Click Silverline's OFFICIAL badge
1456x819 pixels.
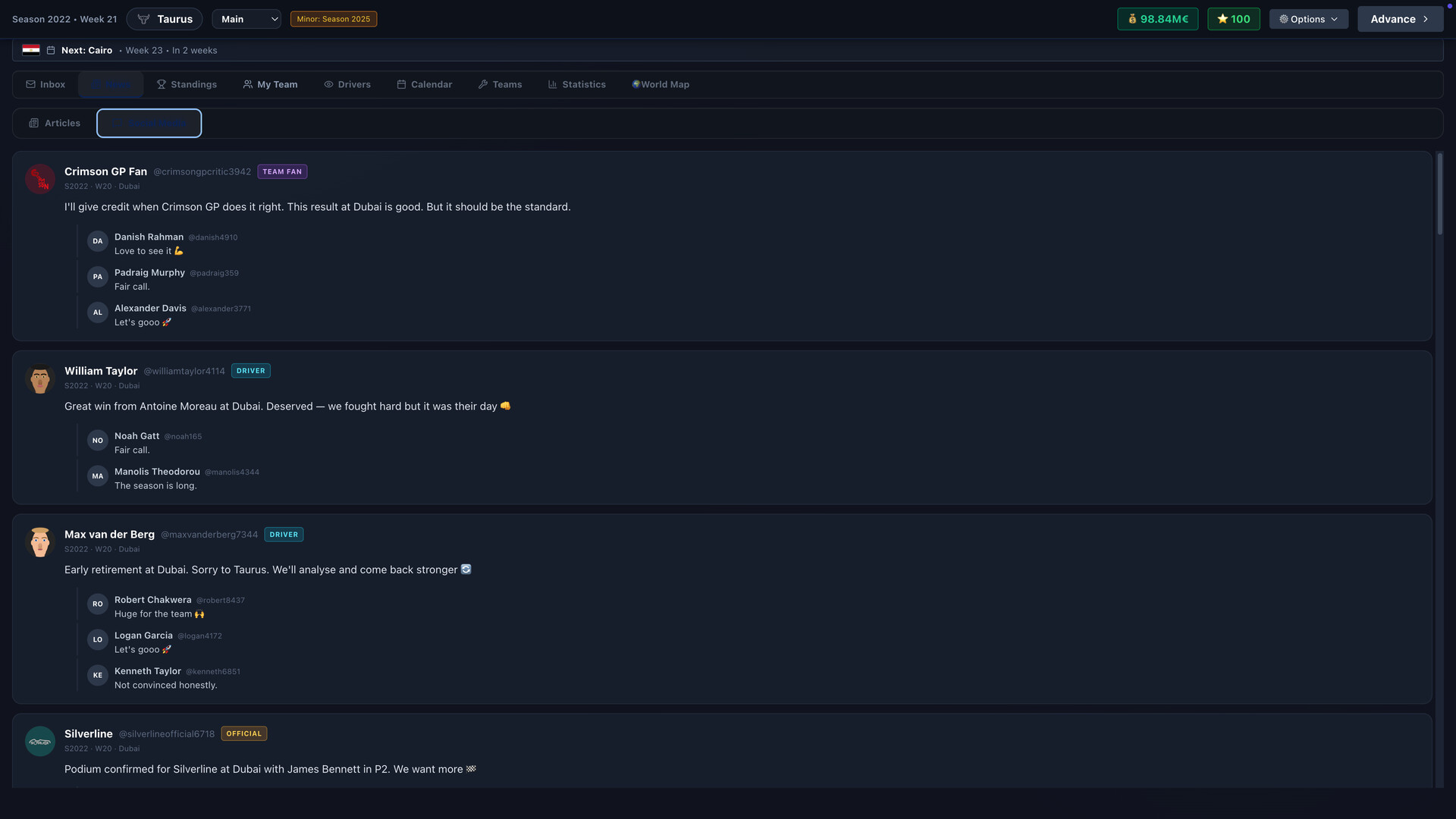244,734
